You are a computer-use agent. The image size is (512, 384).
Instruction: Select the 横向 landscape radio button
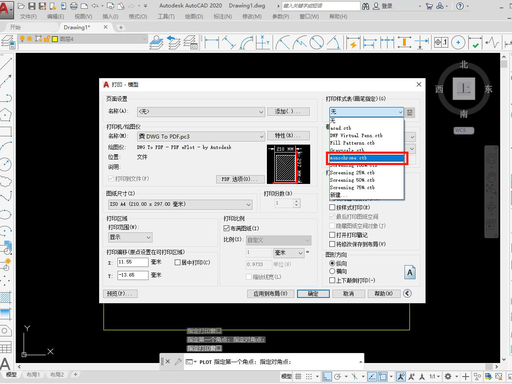click(332, 271)
